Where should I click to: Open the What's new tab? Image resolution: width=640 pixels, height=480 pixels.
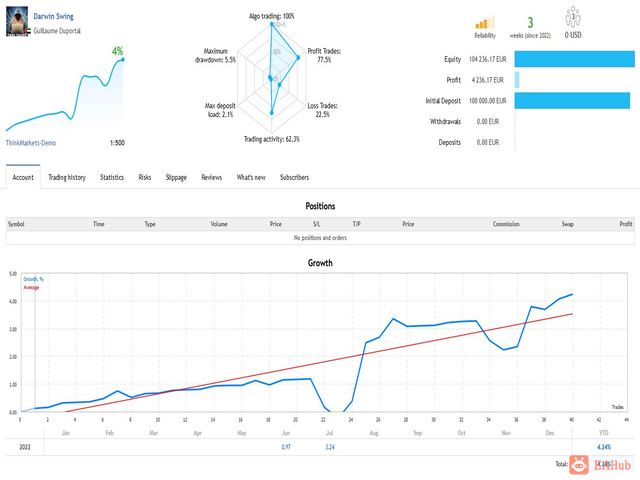coord(251,177)
